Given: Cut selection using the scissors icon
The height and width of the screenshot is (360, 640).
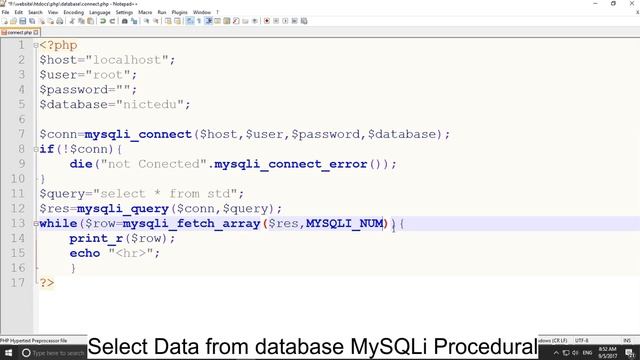Looking at the screenshot, I should coord(72,21).
